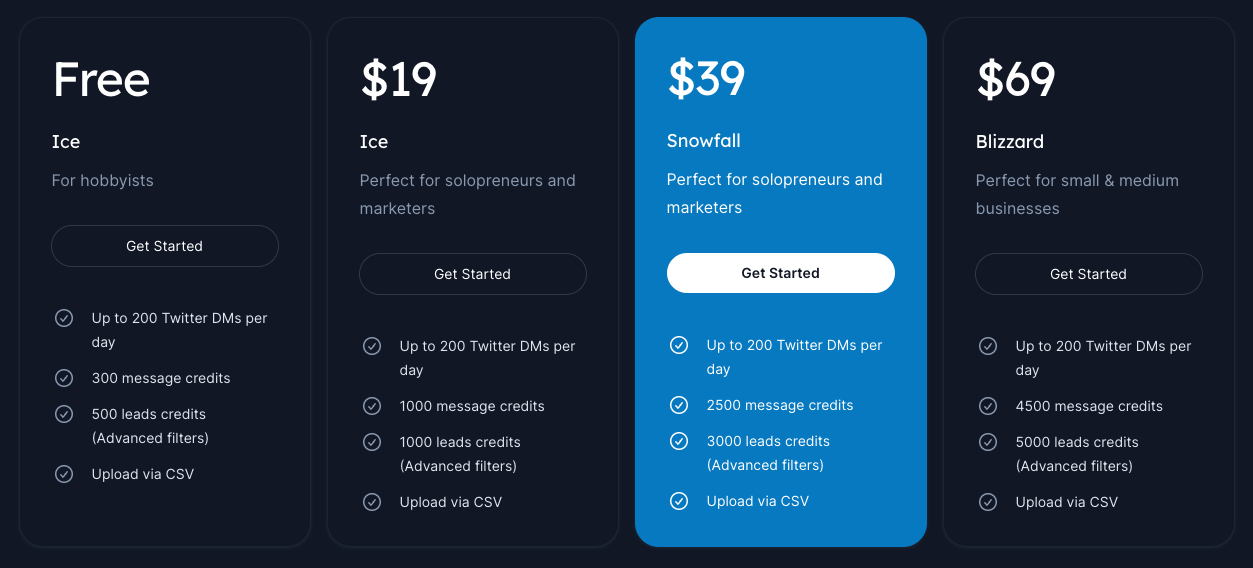The height and width of the screenshot is (568, 1253).
Task: Click check icon beside 2500 message credits
Action: coord(679,405)
